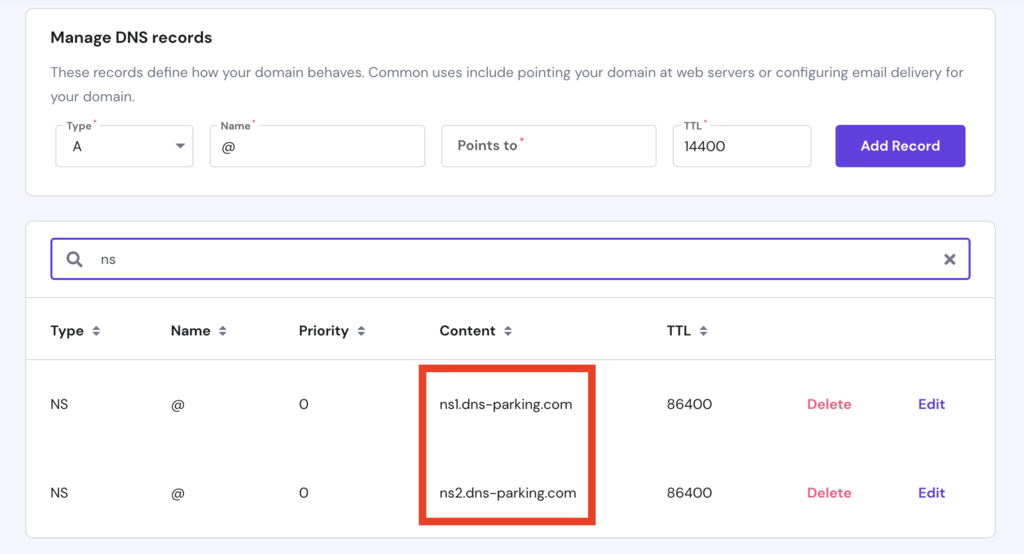Image resolution: width=1024 pixels, height=554 pixels.
Task: Open the record Type dropdown
Action: 124,146
